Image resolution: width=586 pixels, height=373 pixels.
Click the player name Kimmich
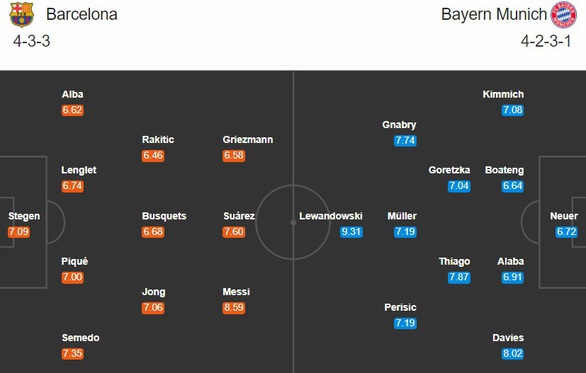click(x=503, y=94)
